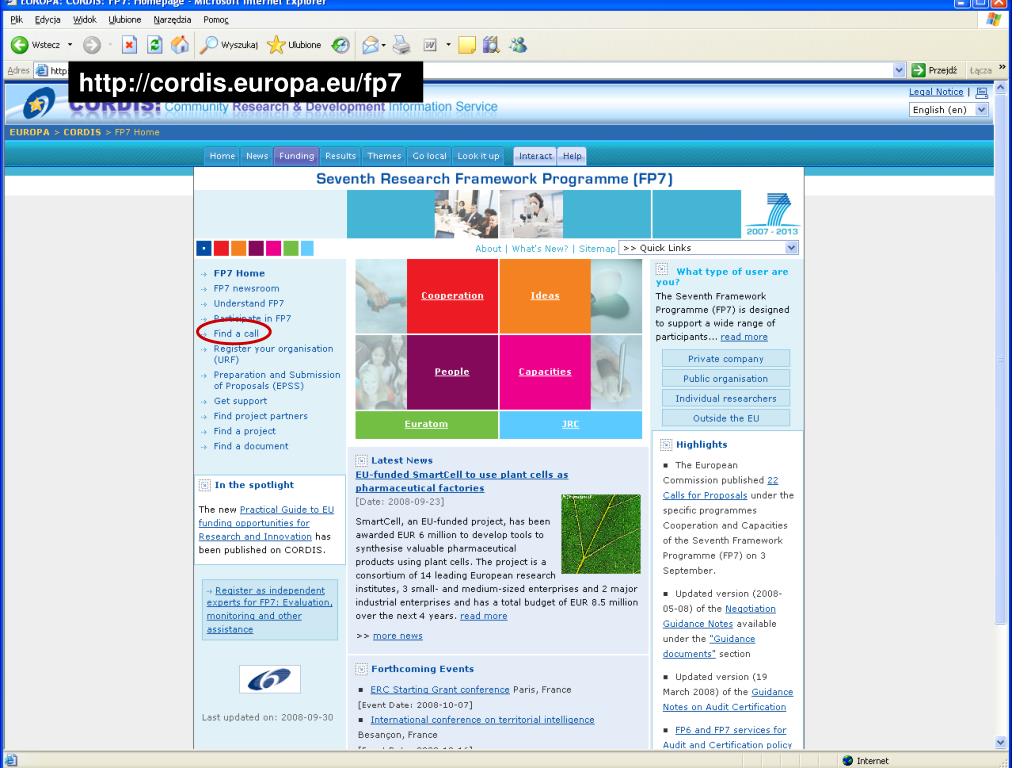Select the Go local tab
The image size is (1024, 768).
(x=429, y=155)
